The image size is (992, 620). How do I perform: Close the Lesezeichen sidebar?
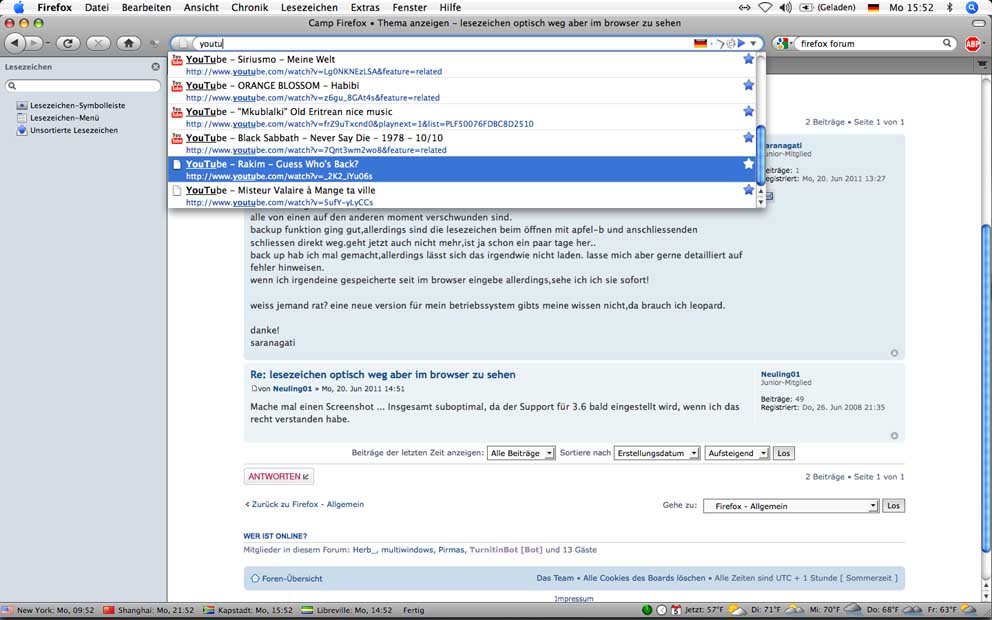point(156,66)
